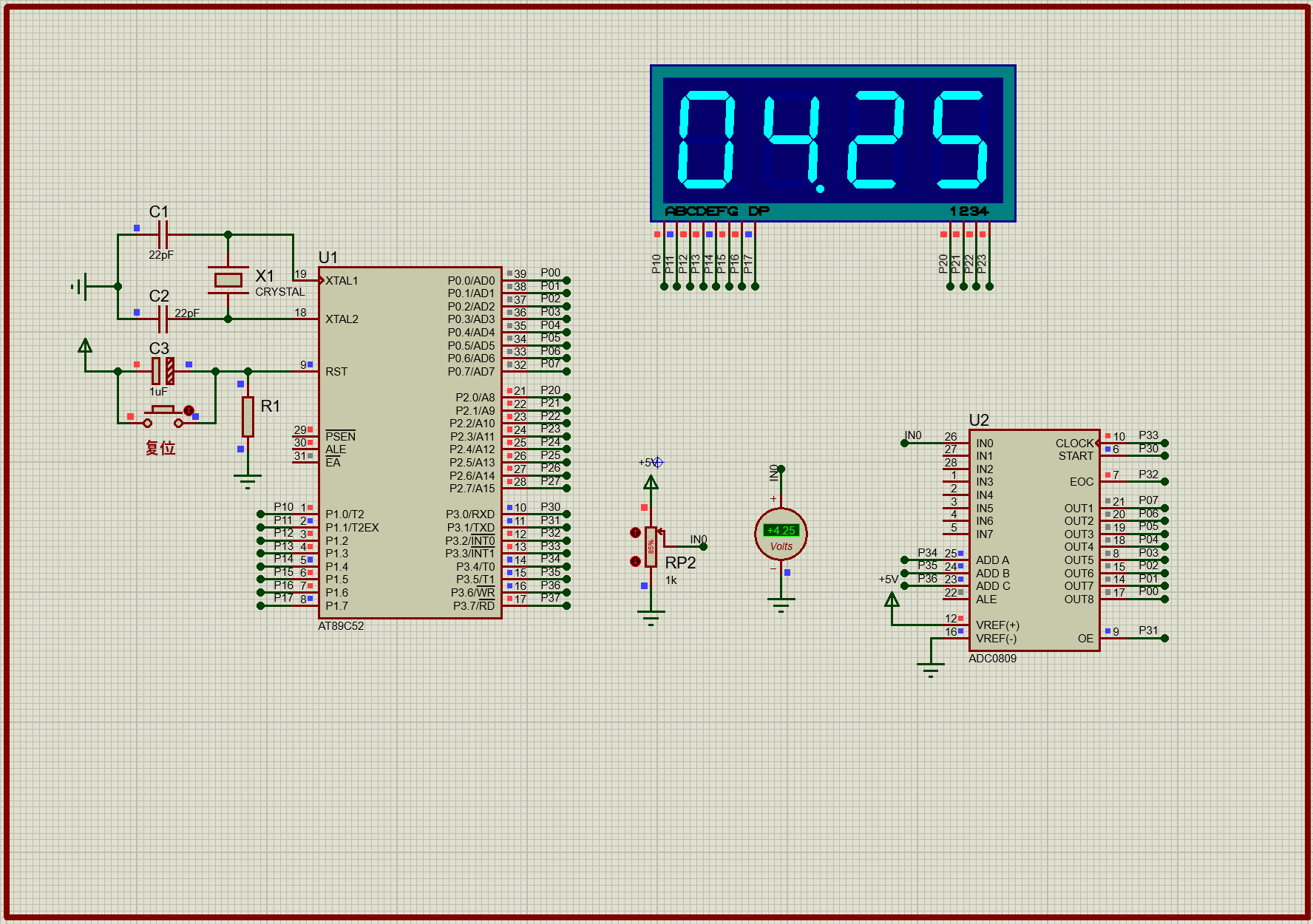The width and height of the screenshot is (1313, 924).
Task: Click the ground symbol below RP2 potentiometer
Action: point(651,619)
